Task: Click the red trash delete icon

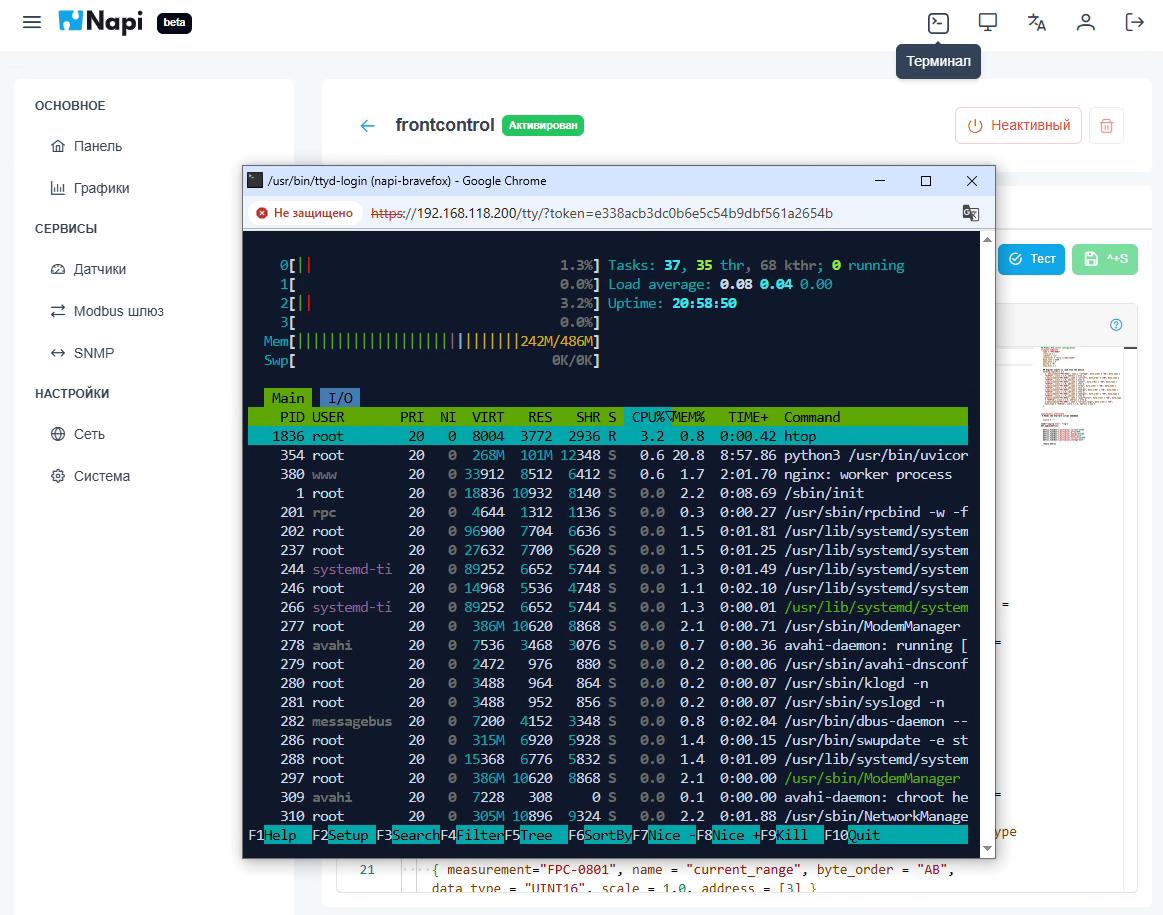Action: pos(1106,125)
